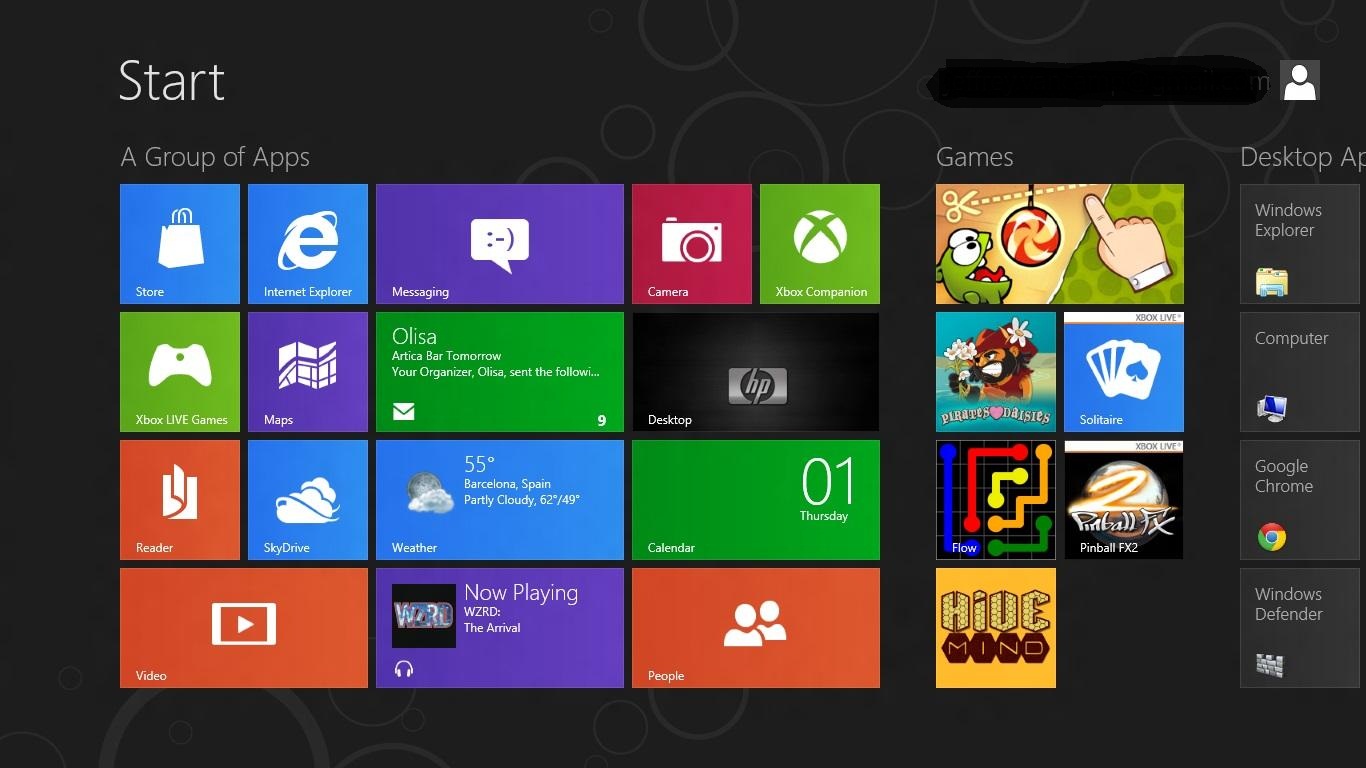This screenshot has width=1366, height=768.
Task: Open the SkyDrive tile
Action: [308, 500]
